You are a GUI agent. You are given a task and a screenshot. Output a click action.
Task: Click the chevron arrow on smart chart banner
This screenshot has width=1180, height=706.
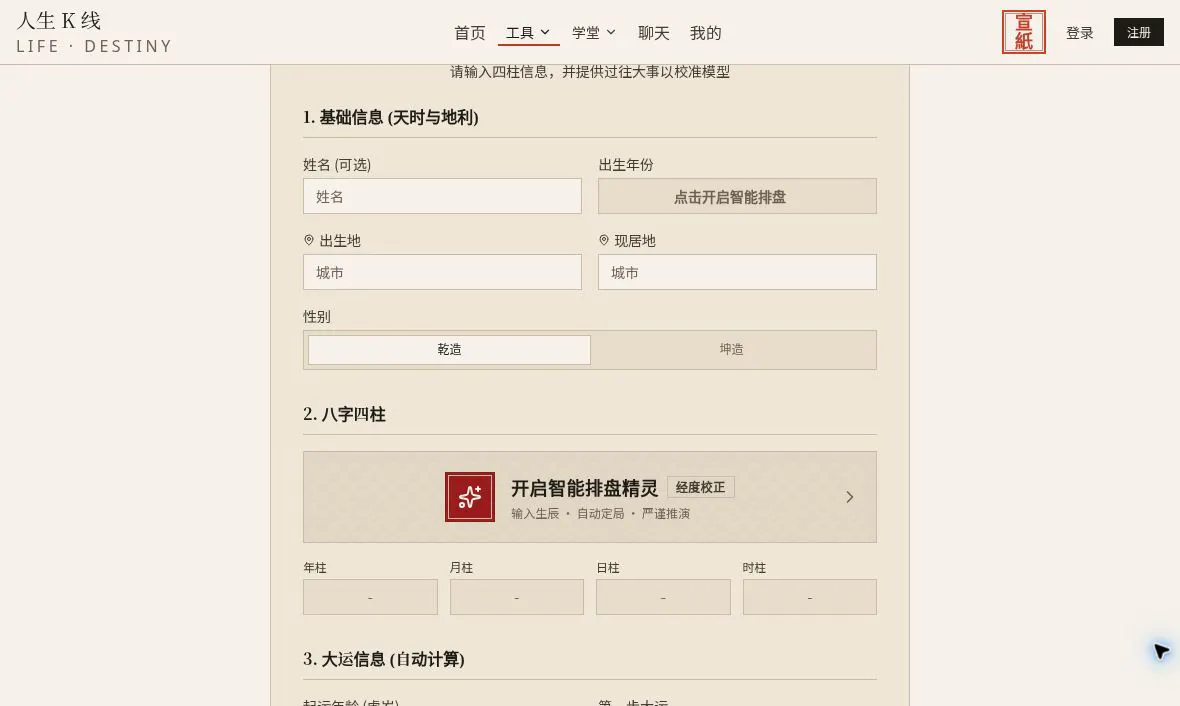point(850,497)
